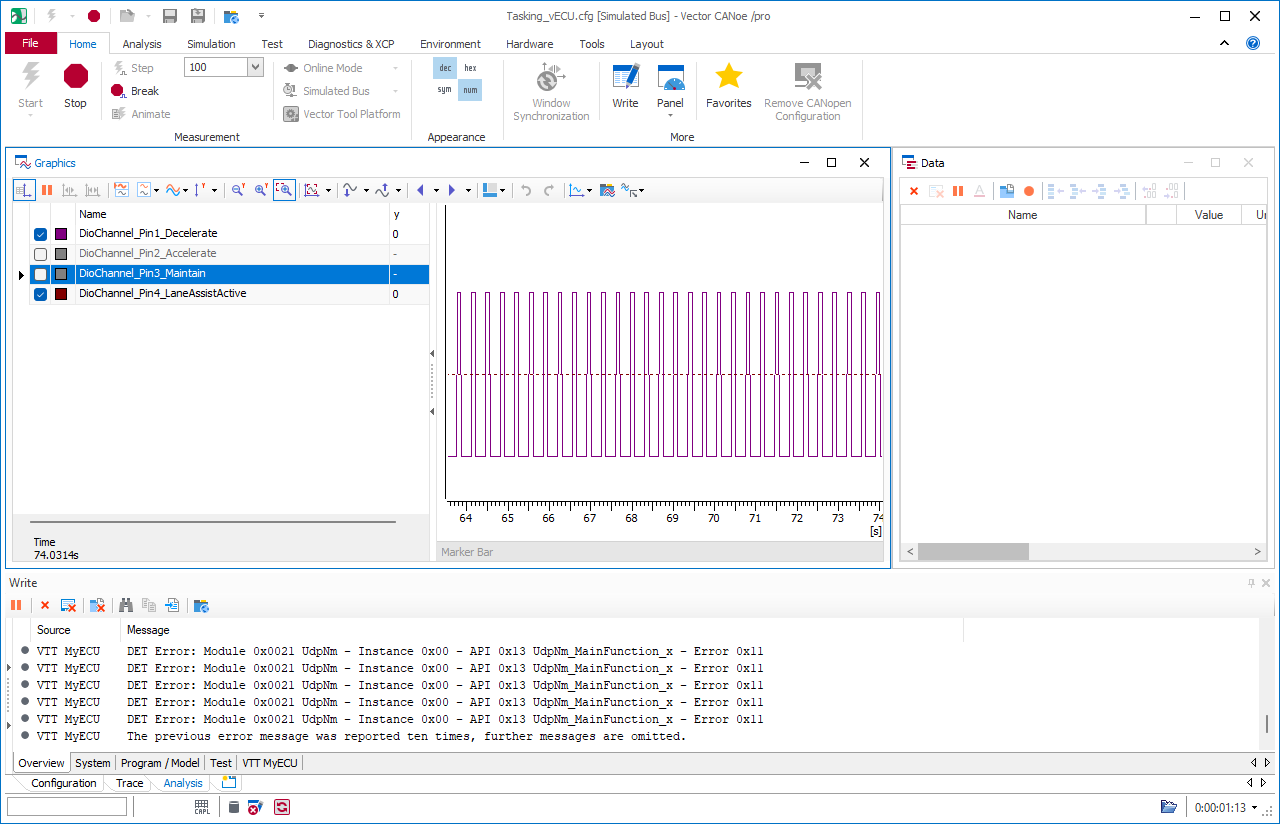Clear the Write window with red X
Screen dimensions: 1280x824
point(44,606)
